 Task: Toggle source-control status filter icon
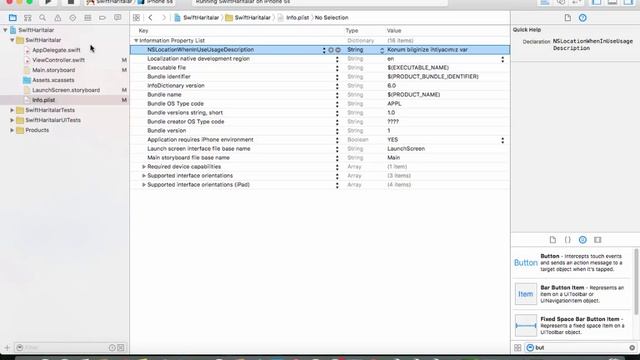click(x=121, y=348)
